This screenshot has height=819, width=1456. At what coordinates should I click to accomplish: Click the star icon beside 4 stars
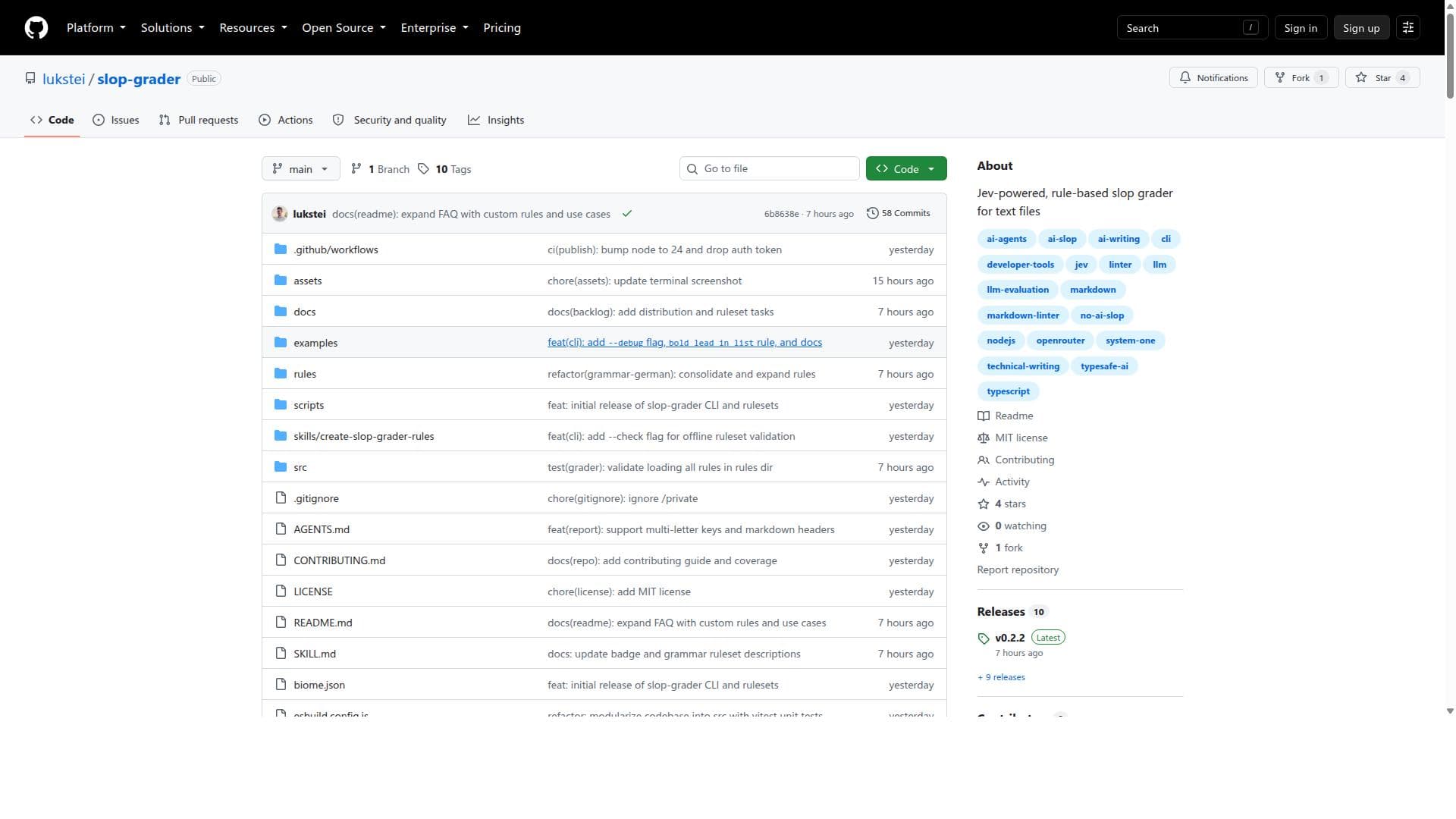coord(984,504)
